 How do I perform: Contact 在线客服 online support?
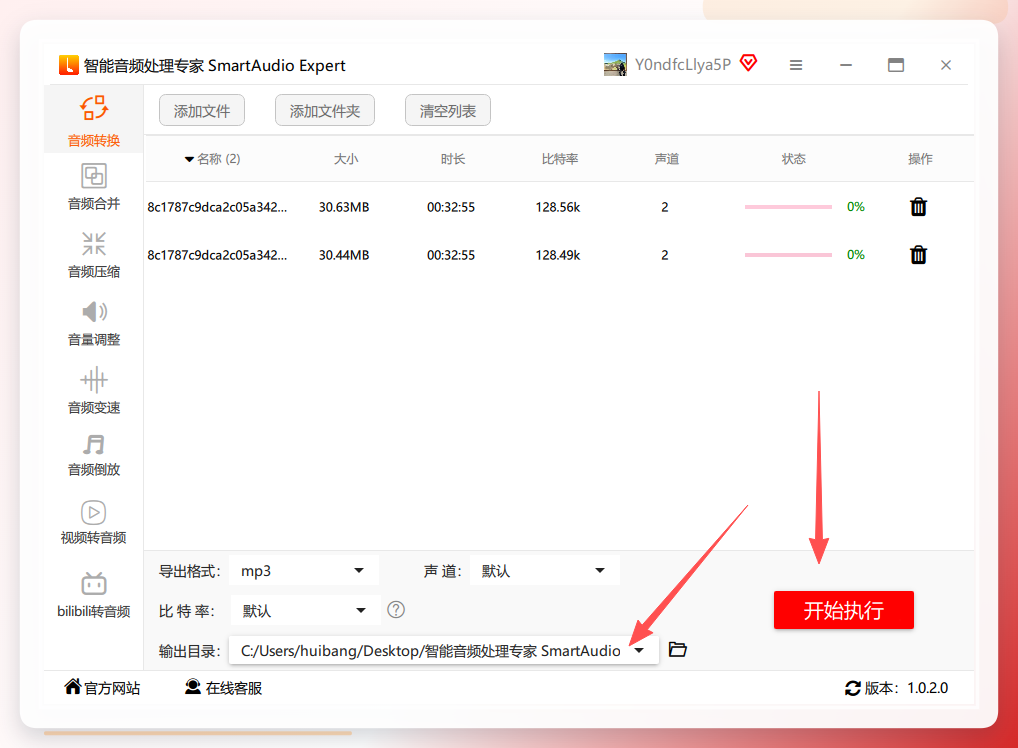(223, 688)
